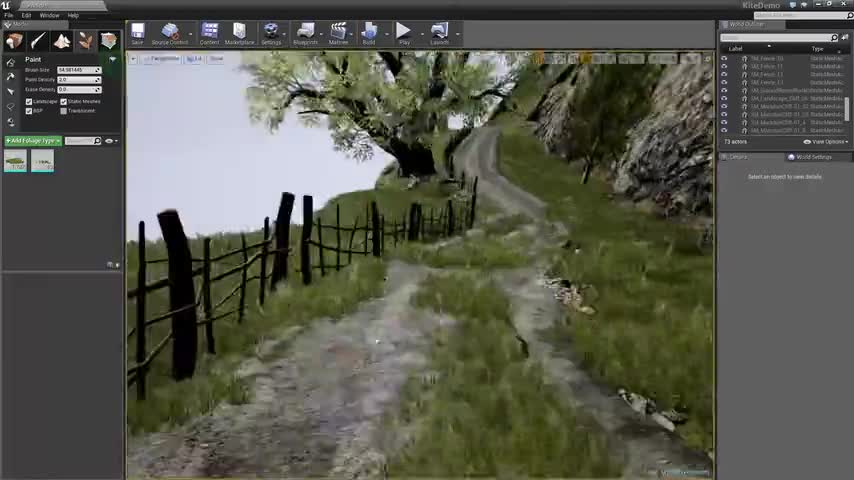The image size is (854, 480).
Task: Choose the foliage Lasso tool
Action: click(x=10, y=107)
